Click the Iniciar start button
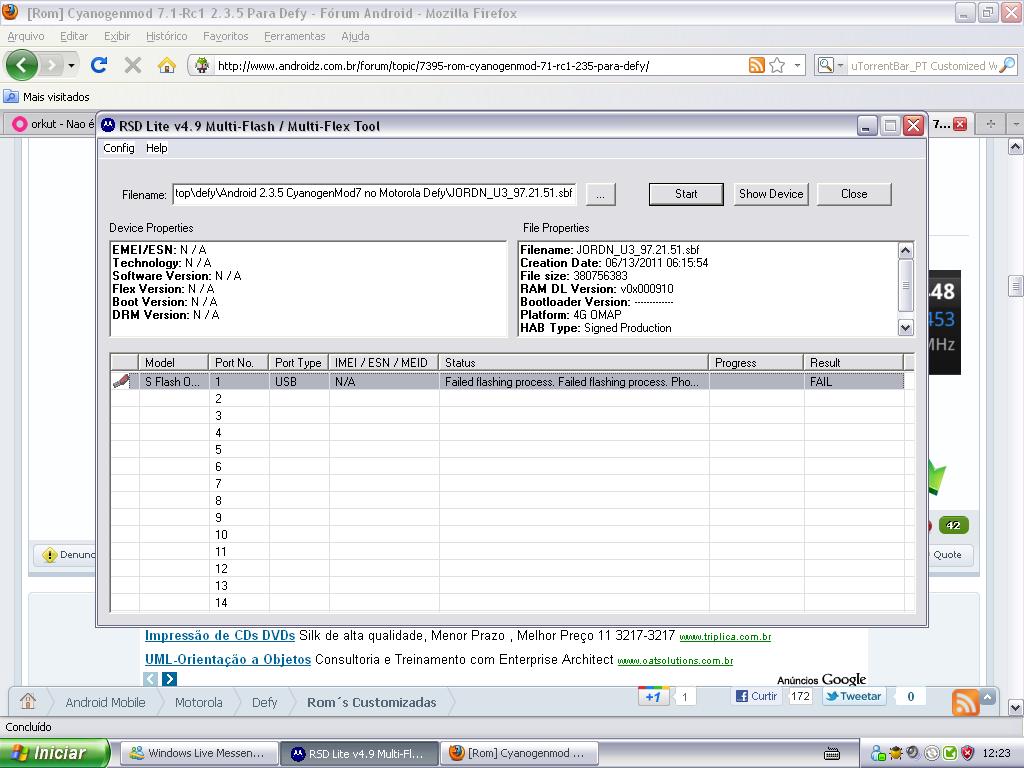 (x=54, y=753)
